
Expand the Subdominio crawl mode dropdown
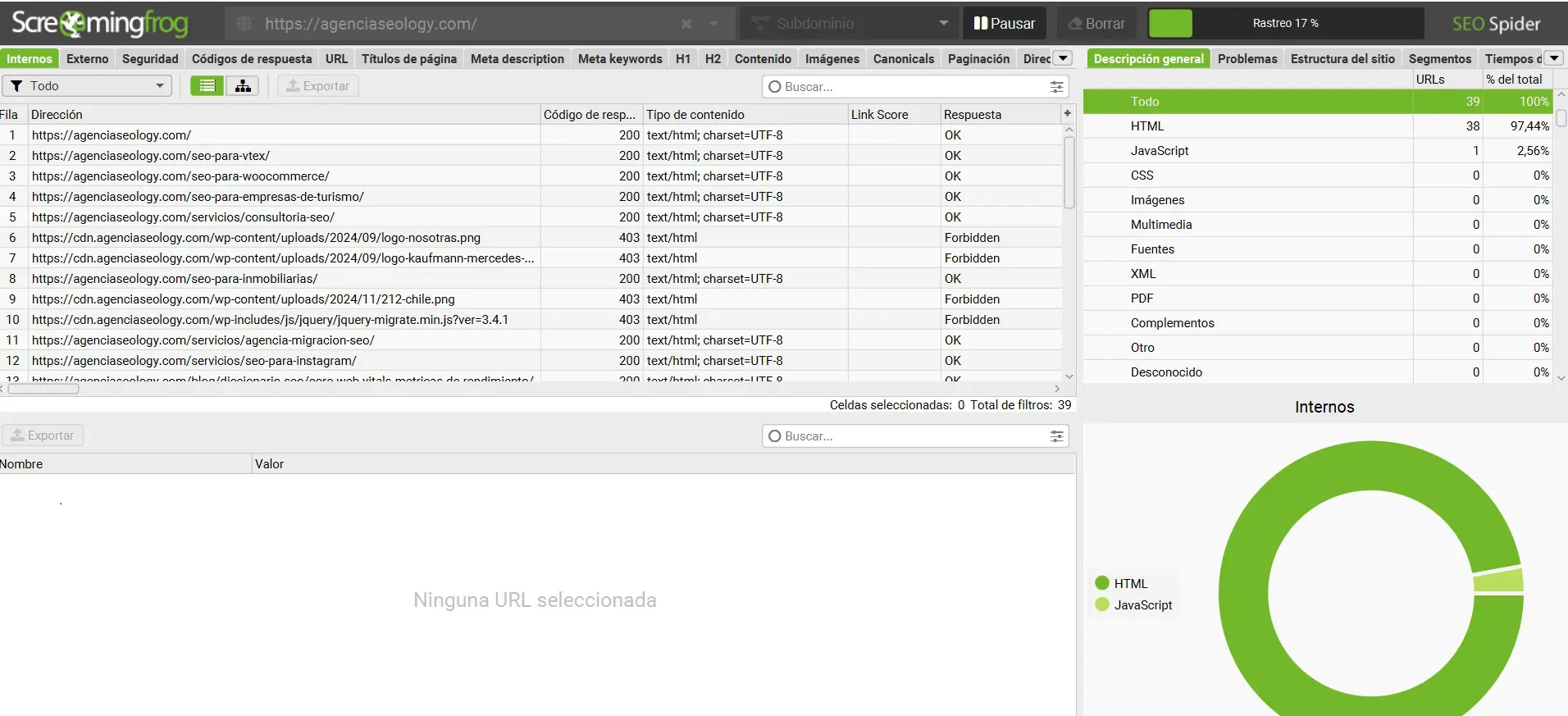tap(943, 24)
